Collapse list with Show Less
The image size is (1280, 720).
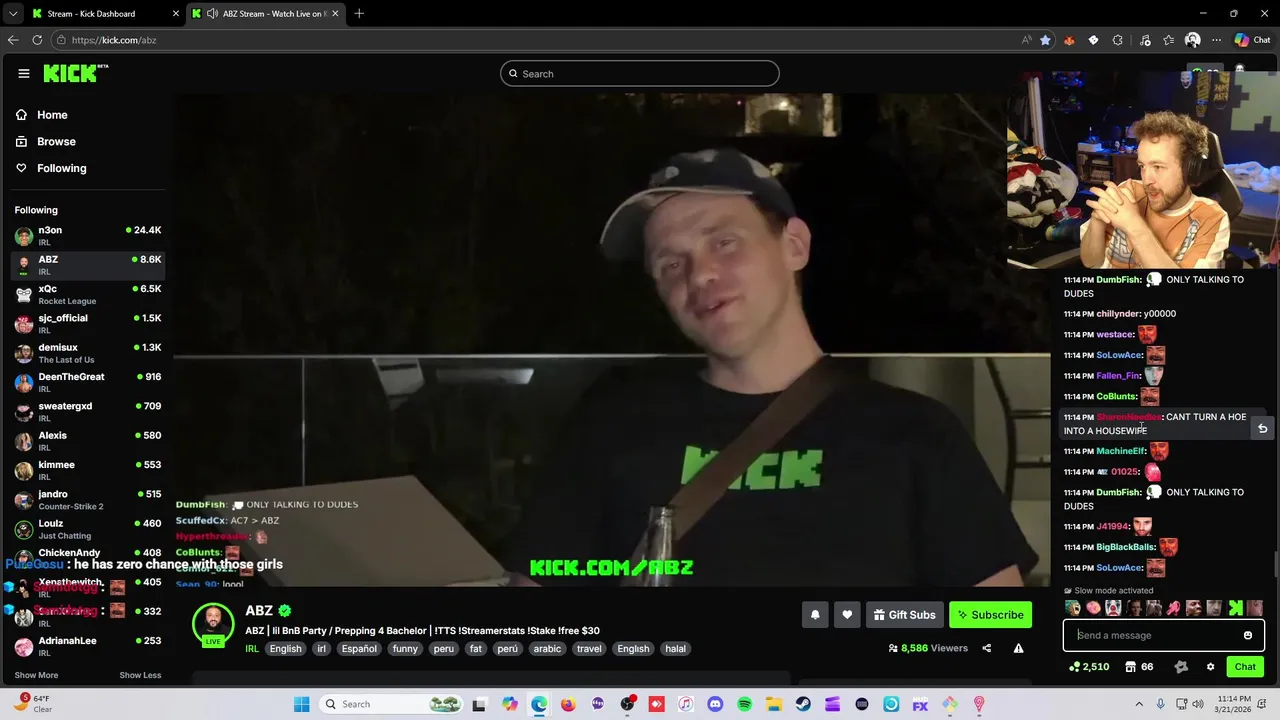pos(140,675)
